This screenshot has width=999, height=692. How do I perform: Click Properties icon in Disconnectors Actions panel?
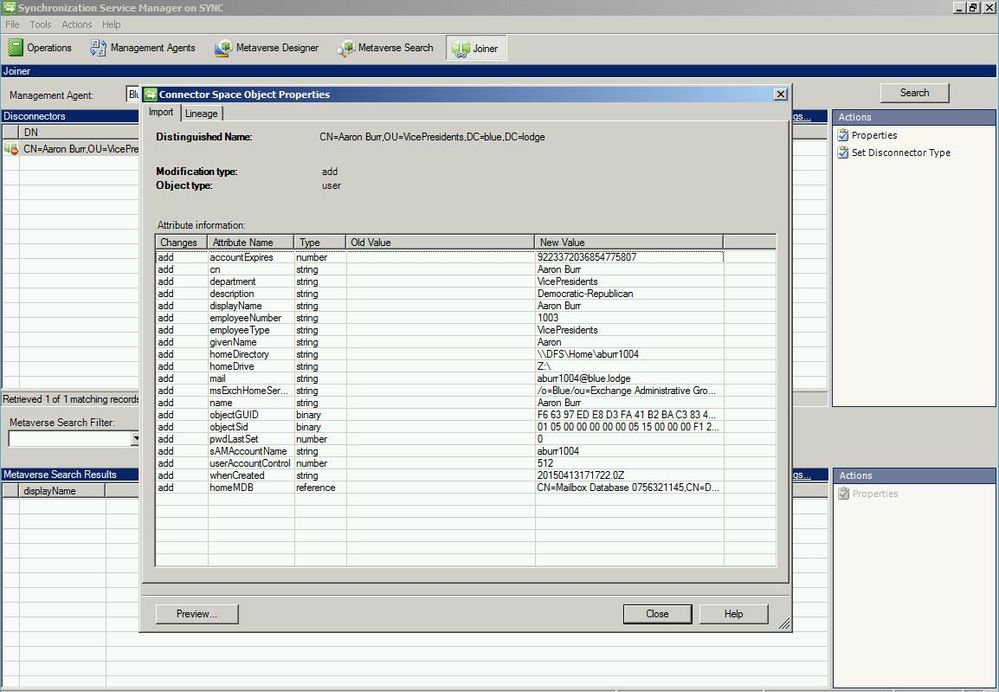click(843, 135)
